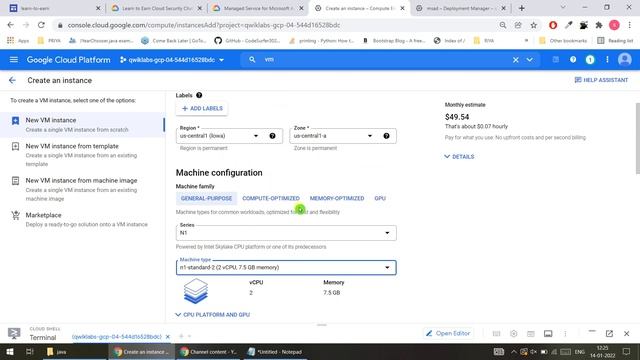This screenshot has height=360, width=640.
Task: Show Zone help question icon
Action: pyautogui.click(x=386, y=136)
